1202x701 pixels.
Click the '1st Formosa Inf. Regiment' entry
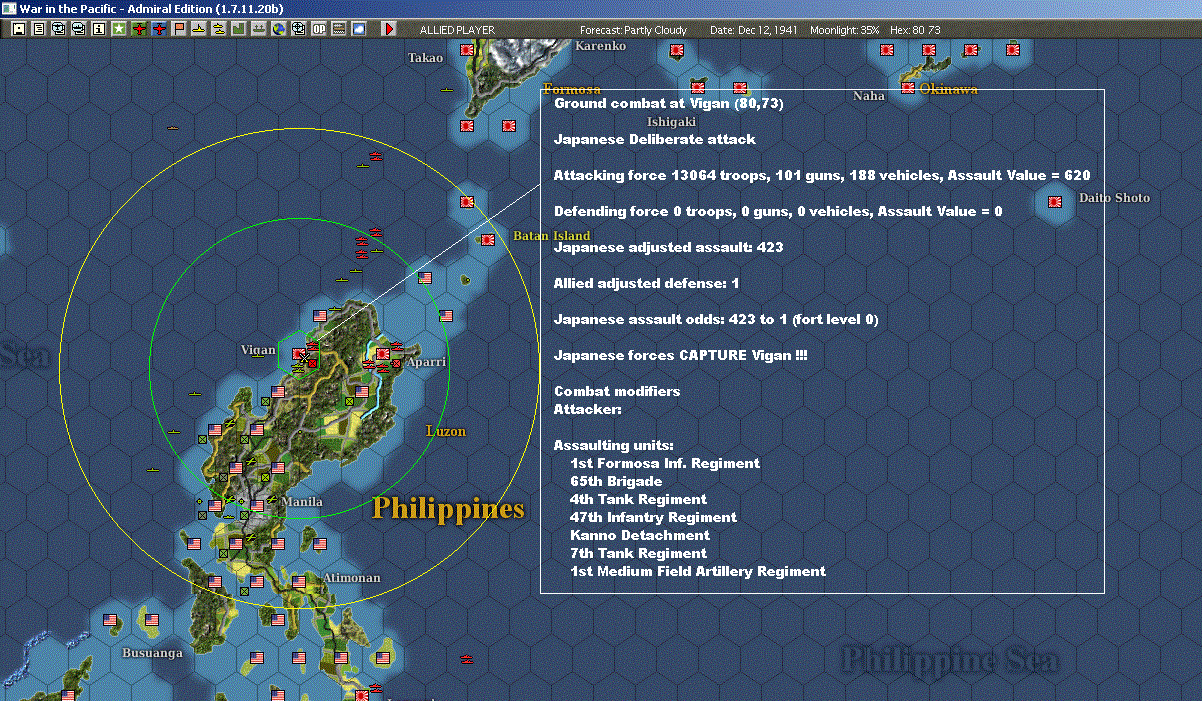coord(665,463)
